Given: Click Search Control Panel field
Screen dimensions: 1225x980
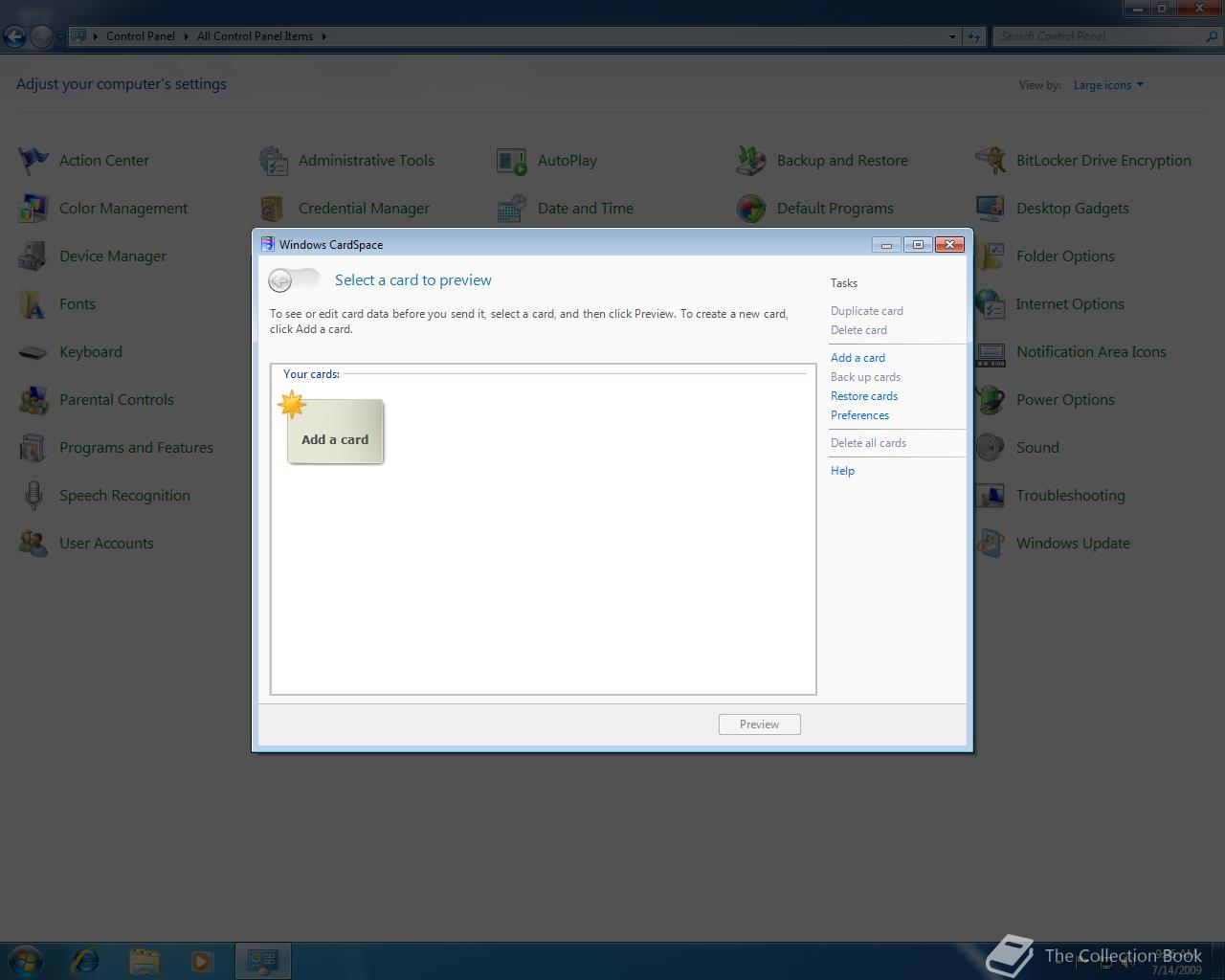Looking at the screenshot, I should (1106, 36).
